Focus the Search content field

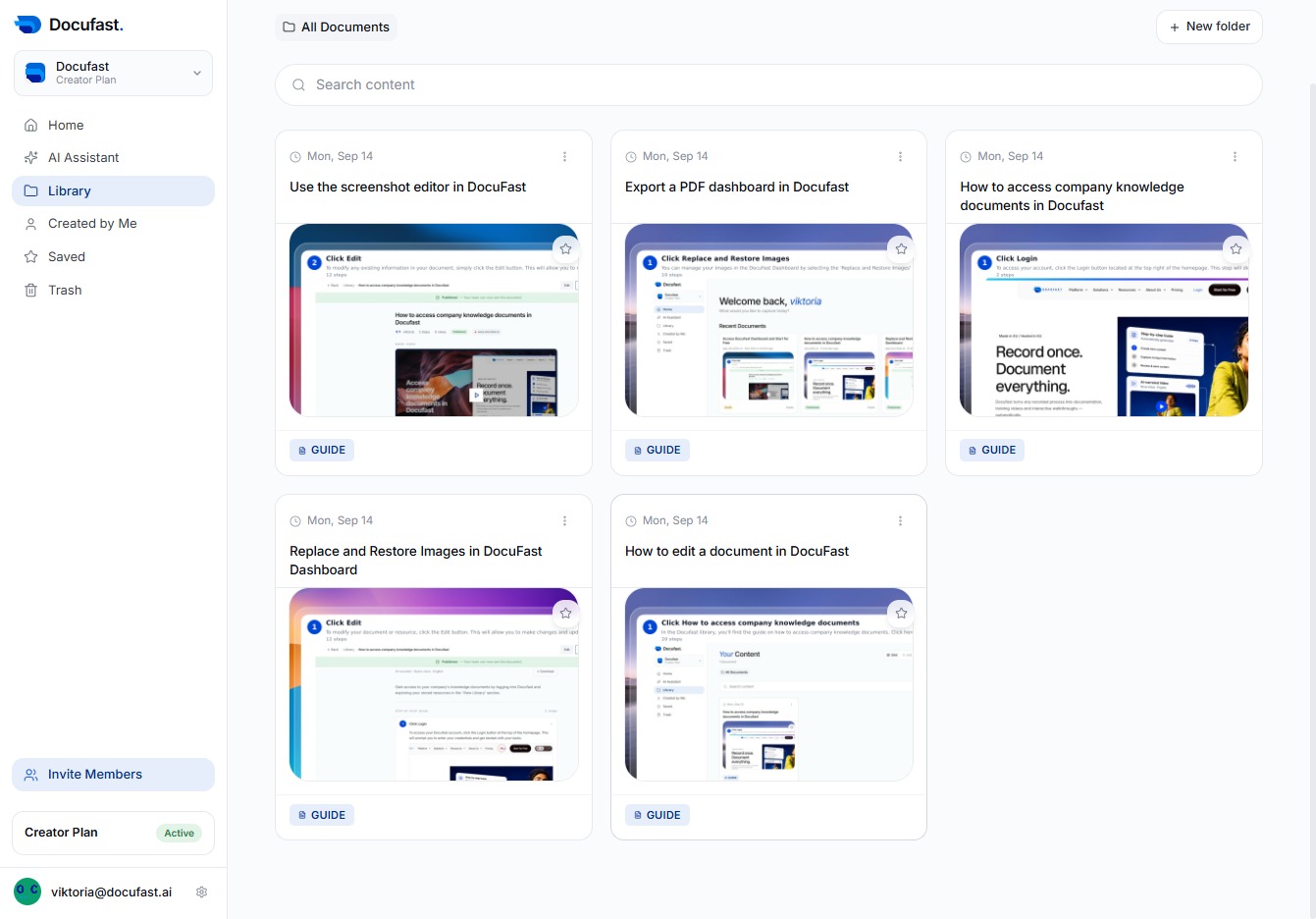point(768,84)
